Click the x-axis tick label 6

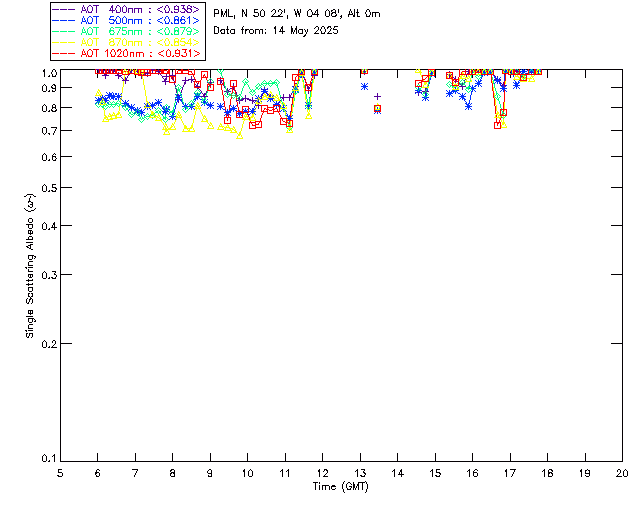pos(98,473)
